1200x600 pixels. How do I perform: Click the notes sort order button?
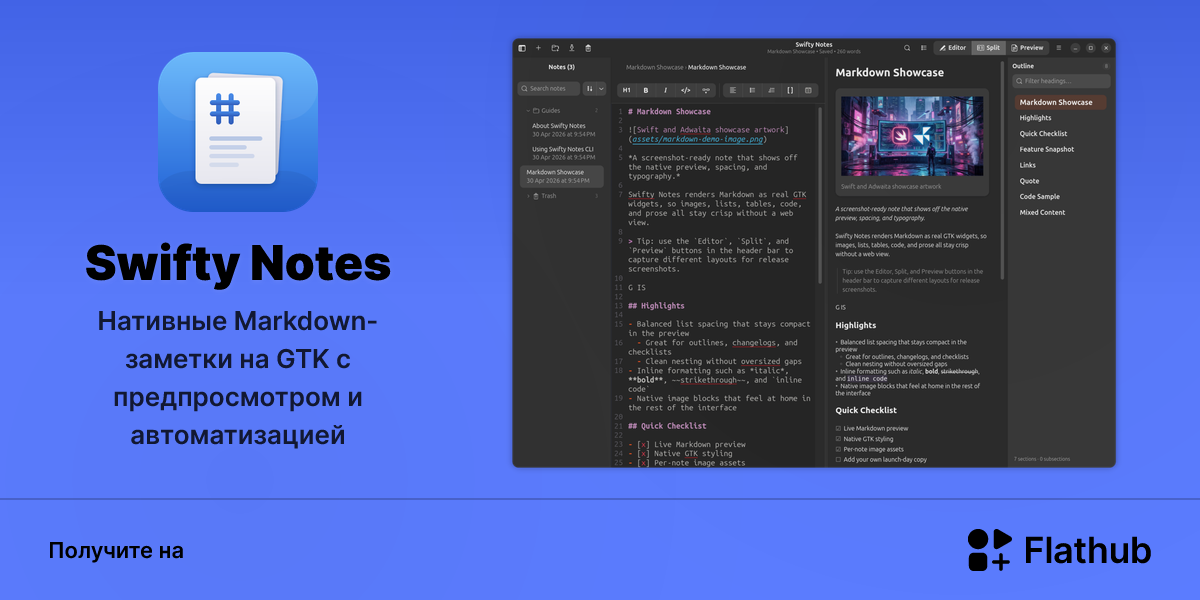(589, 89)
